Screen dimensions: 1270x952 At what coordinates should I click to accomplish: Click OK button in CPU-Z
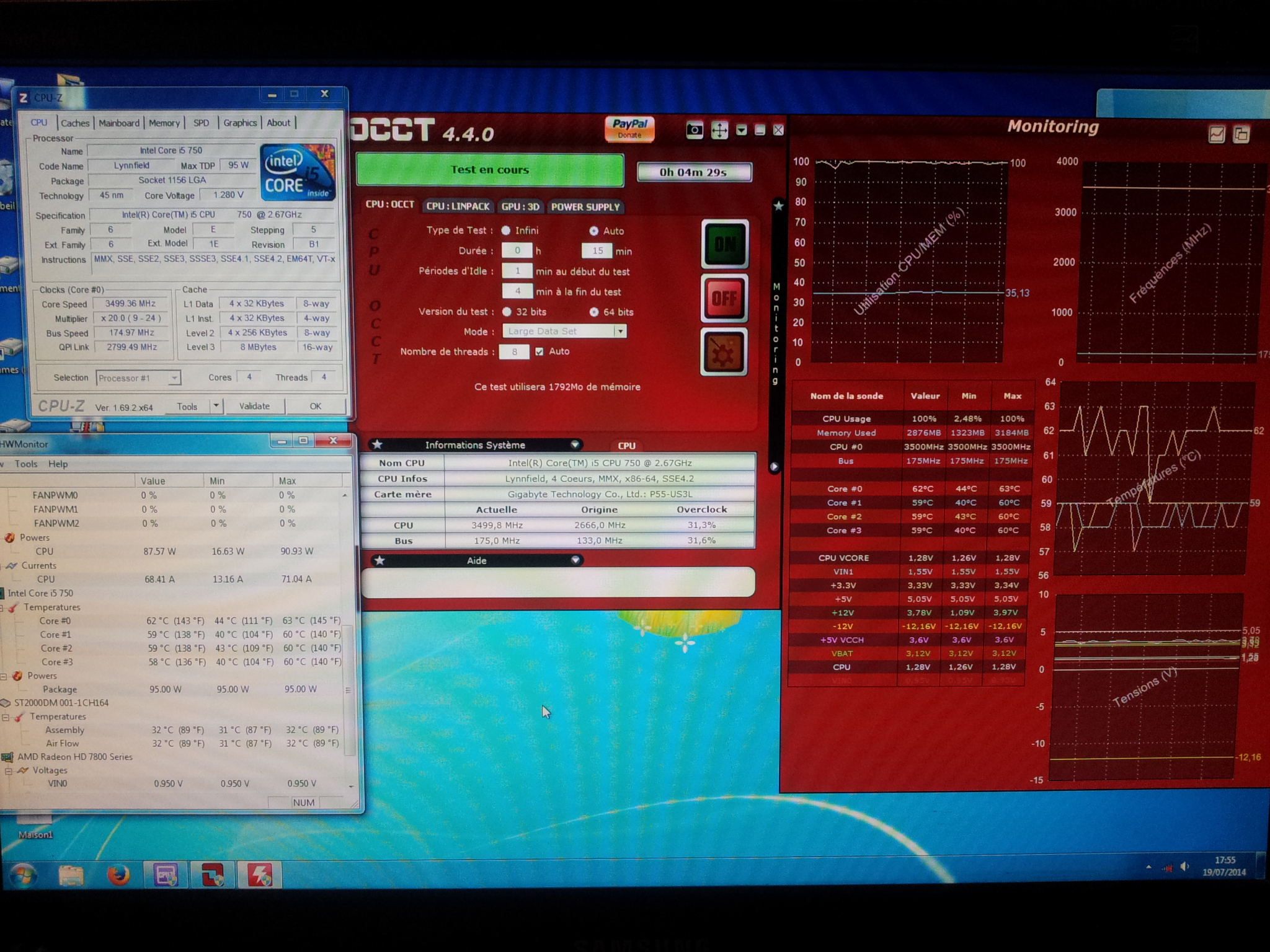coord(315,406)
